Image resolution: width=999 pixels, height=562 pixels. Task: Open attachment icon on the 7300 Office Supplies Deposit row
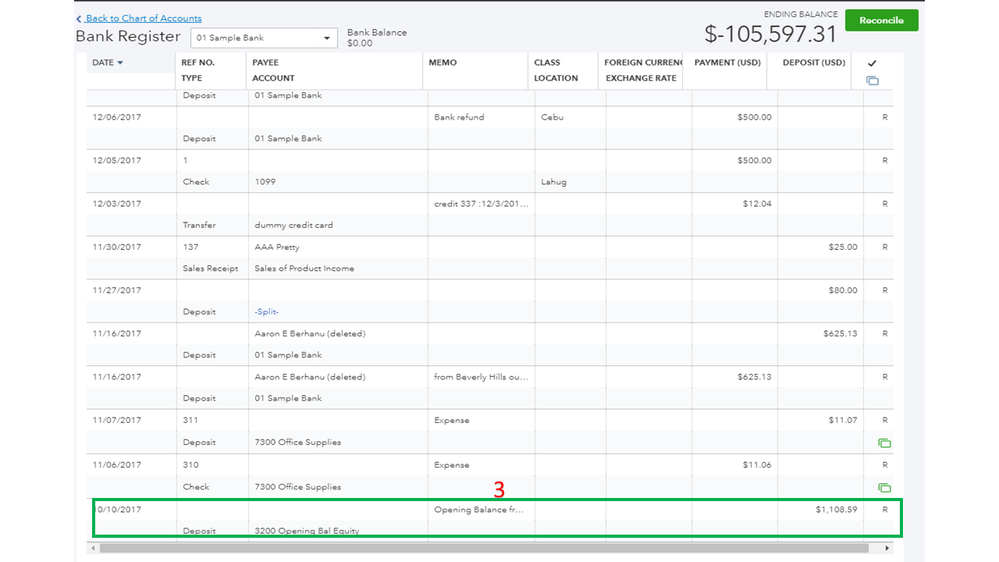884,443
